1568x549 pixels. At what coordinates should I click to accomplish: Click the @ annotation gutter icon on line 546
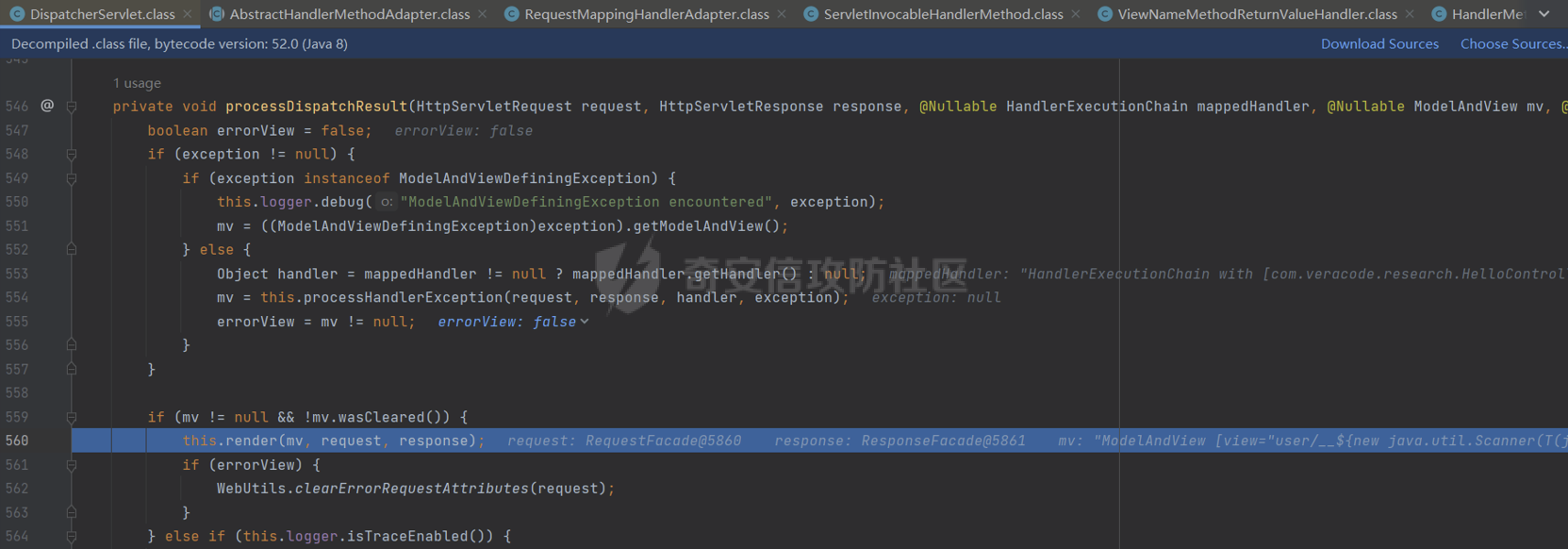(x=47, y=106)
